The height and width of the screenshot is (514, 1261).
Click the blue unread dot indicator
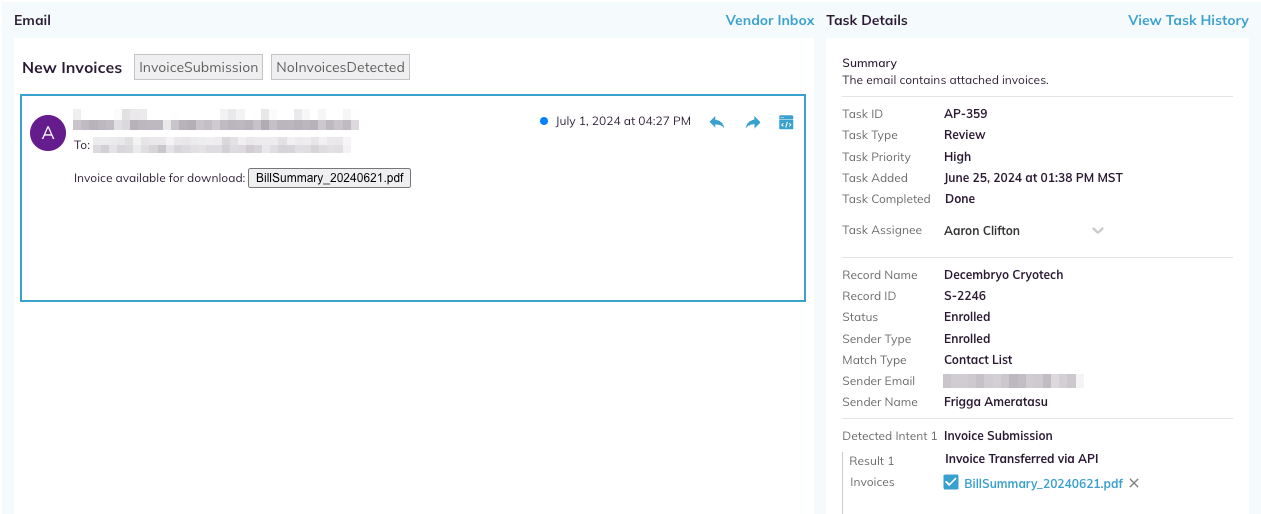(544, 121)
